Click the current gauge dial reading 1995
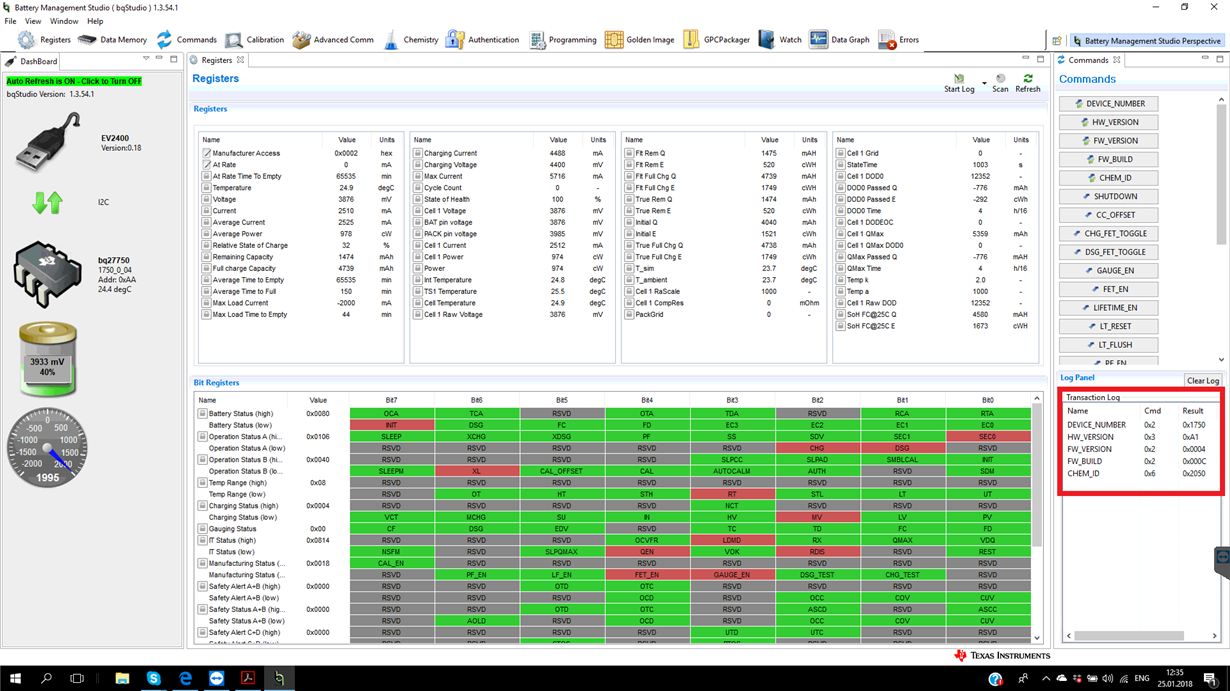Screen dimensions: 1230x691 click(47, 449)
